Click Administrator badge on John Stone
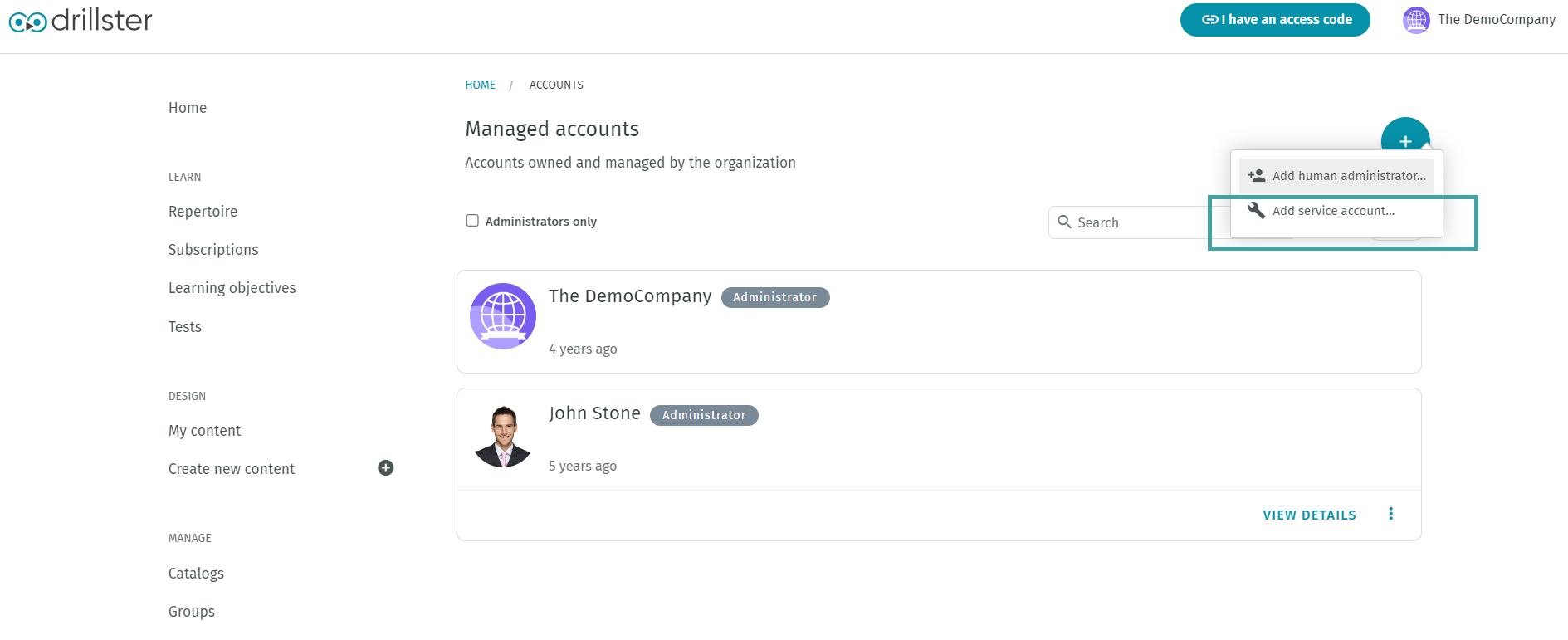This screenshot has height=640, width=1568. (x=704, y=415)
